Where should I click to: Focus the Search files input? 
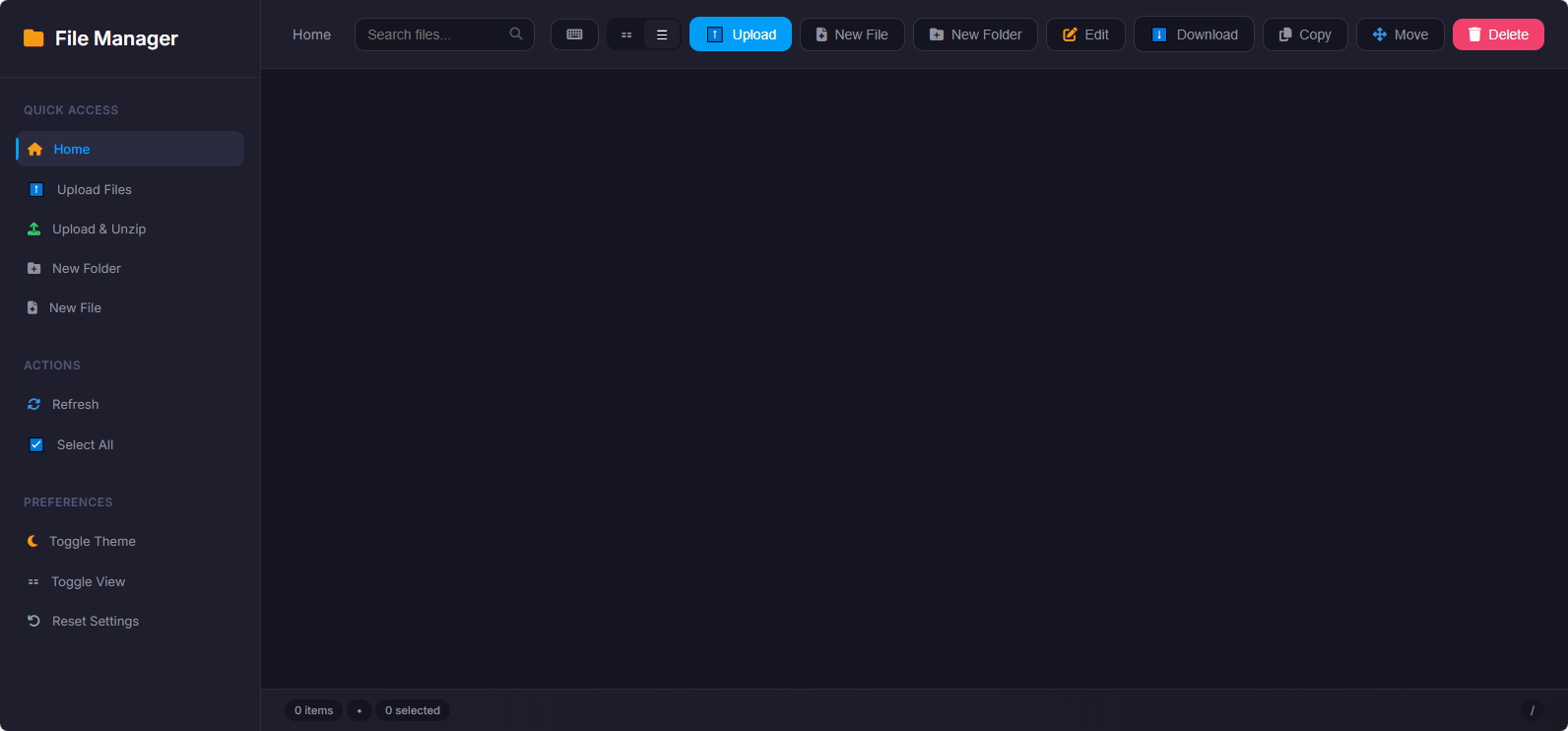point(444,34)
